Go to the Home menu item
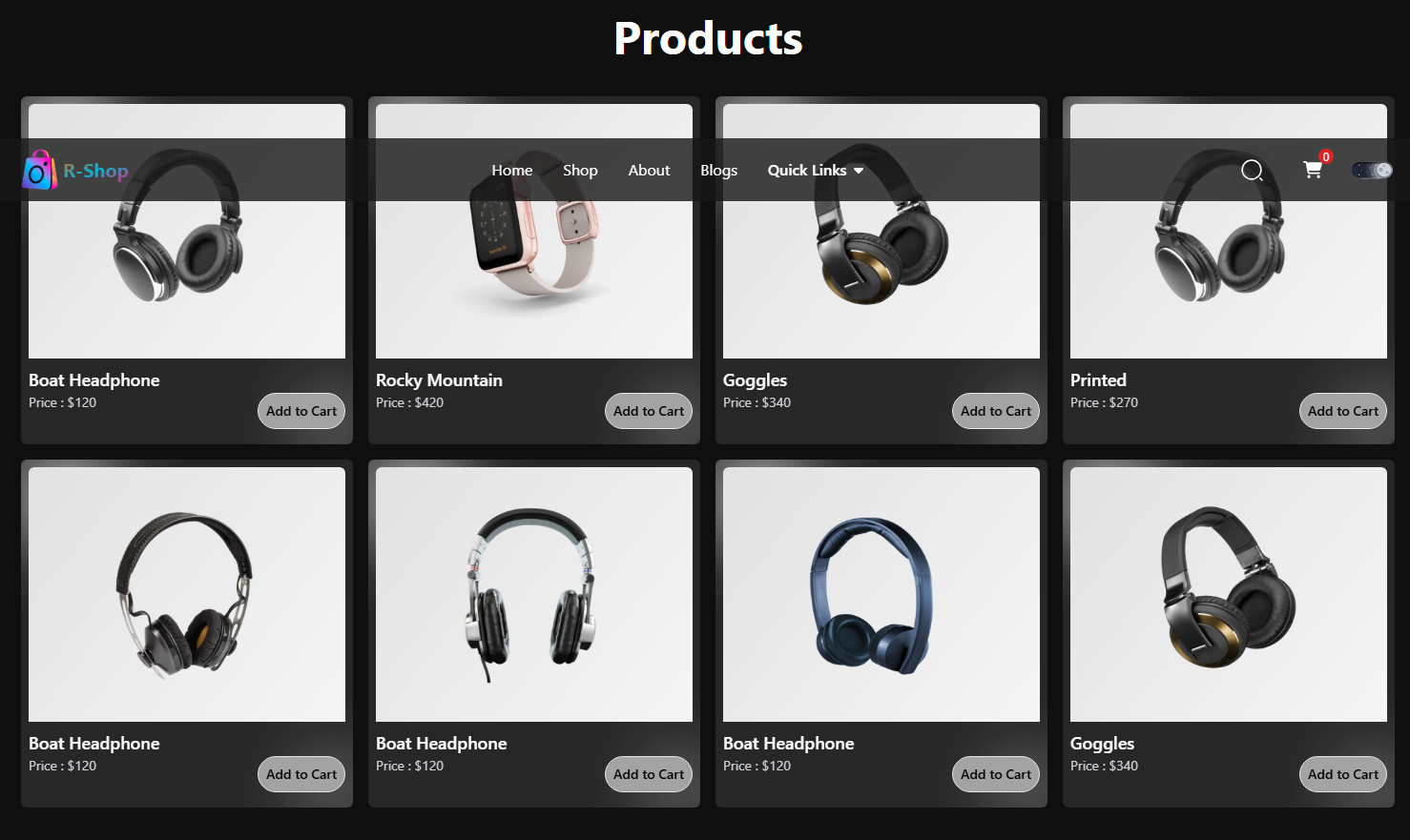 point(512,170)
